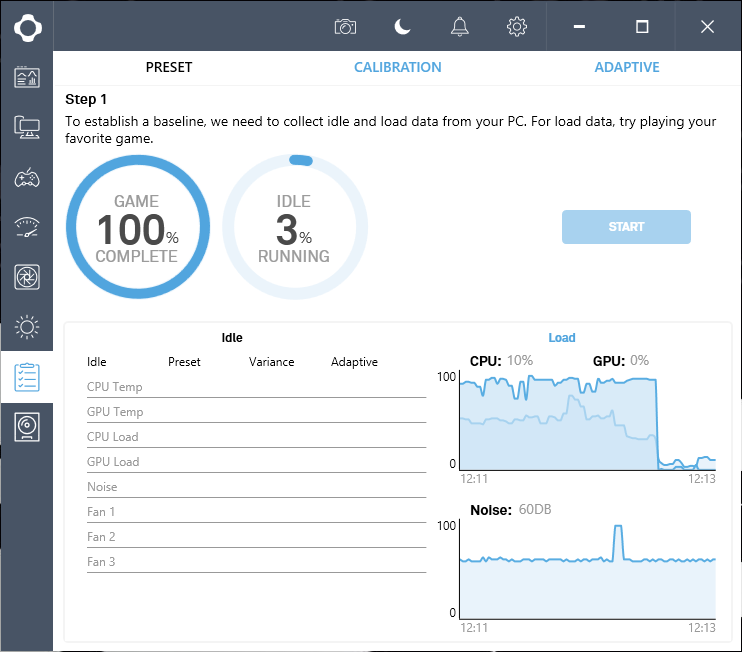742x652 pixels.
Task: Click the GAME 100% complete progress ring
Action: tap(138, 227)
